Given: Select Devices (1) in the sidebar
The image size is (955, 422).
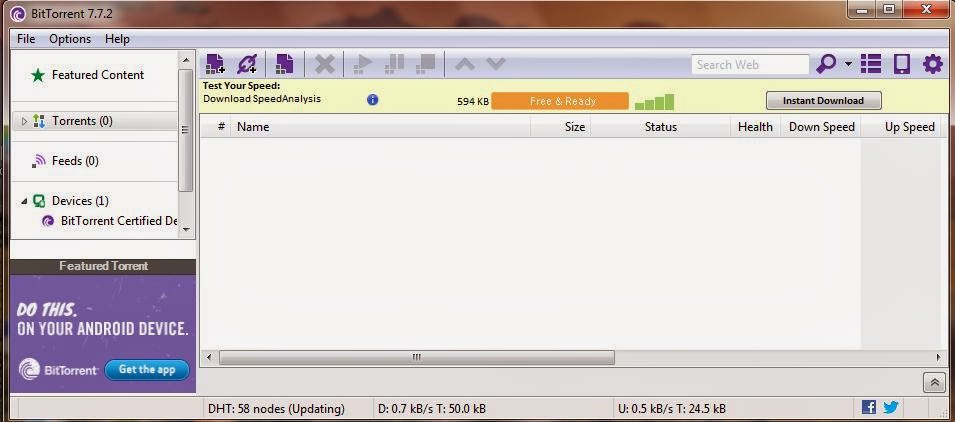Looking at the screenshot, I should click(80, 200).
